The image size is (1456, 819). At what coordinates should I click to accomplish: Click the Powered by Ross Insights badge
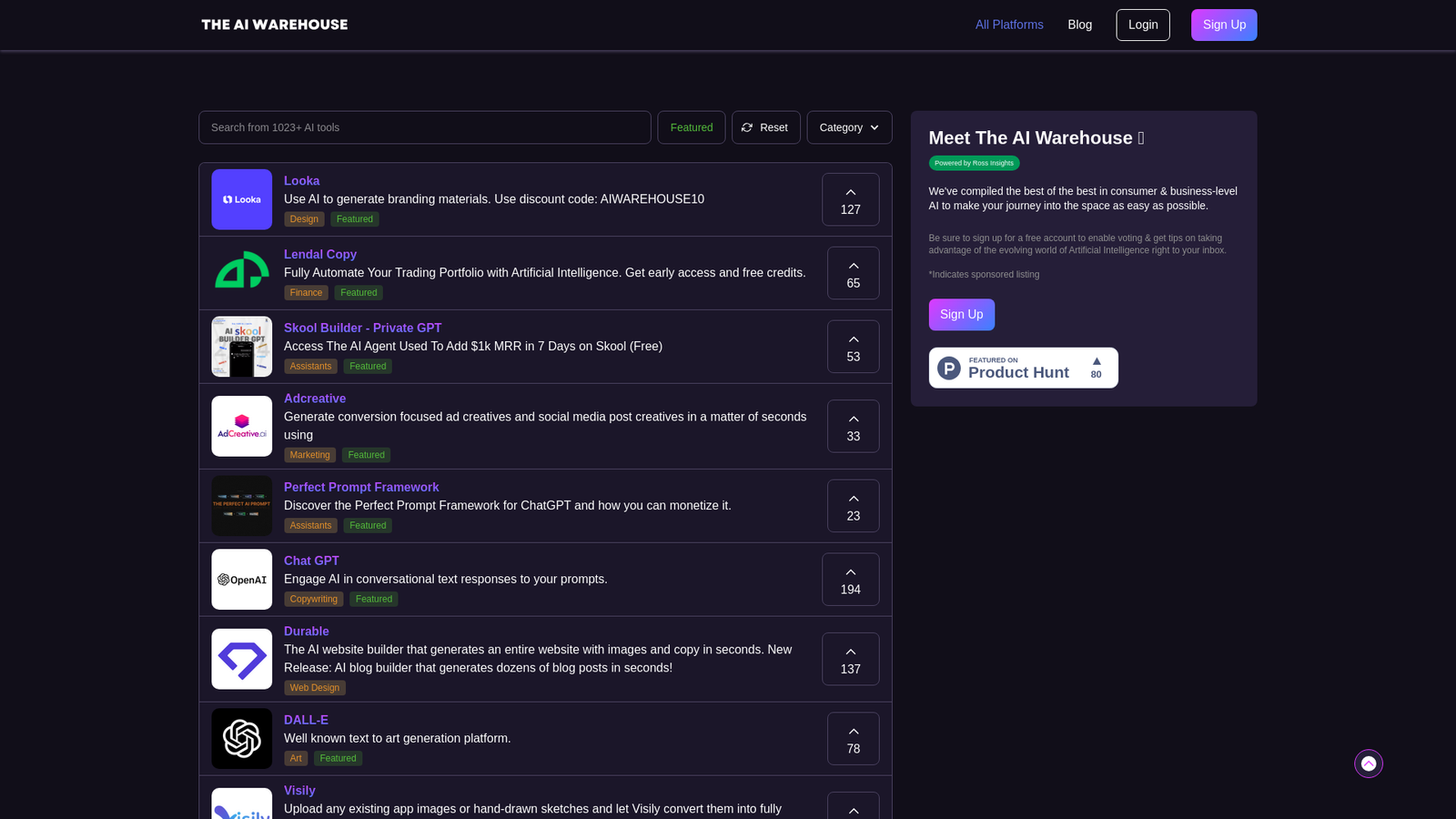[974, 164]
